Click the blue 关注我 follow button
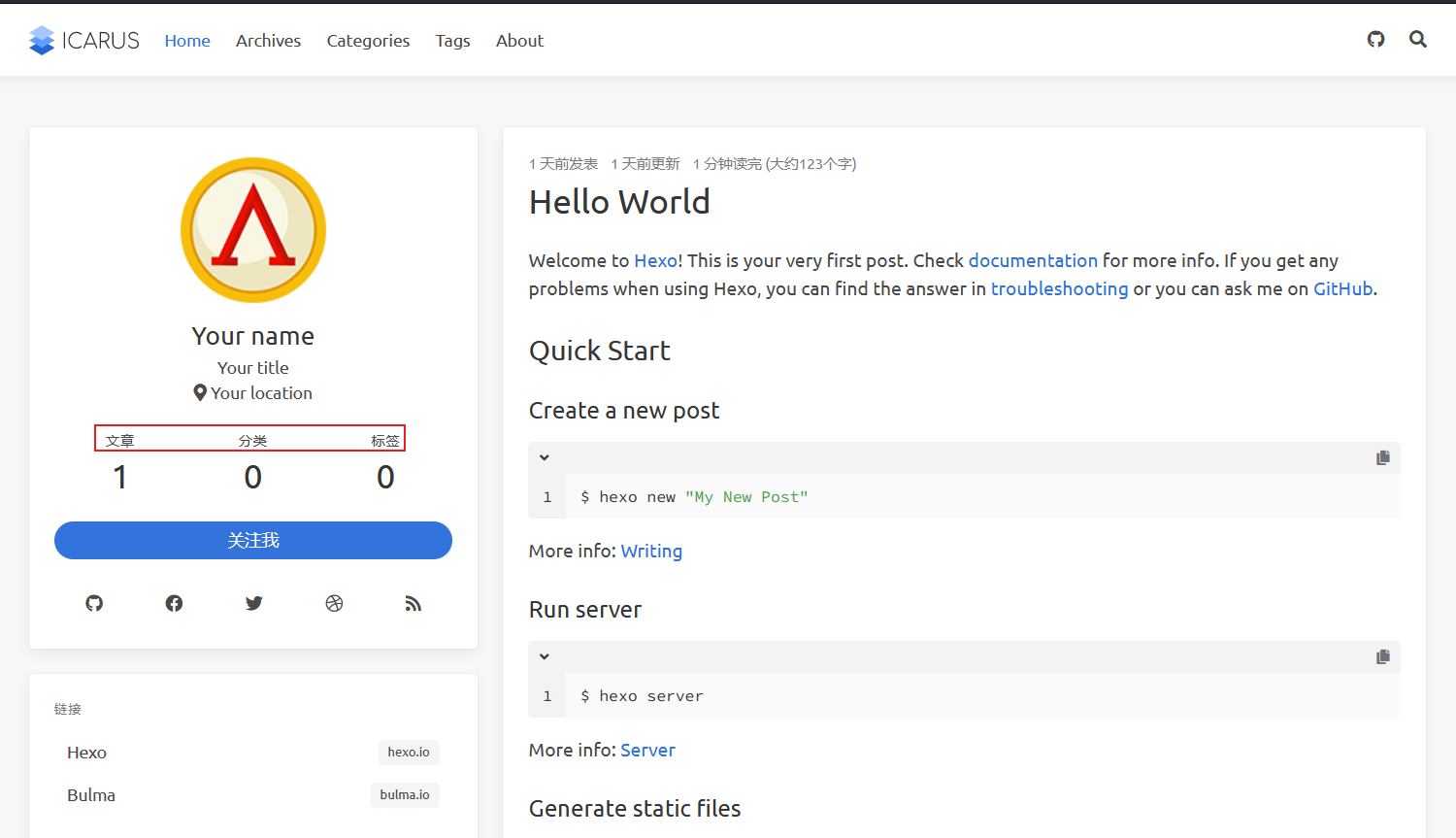 pyautogui.click(x=253, y=541)
